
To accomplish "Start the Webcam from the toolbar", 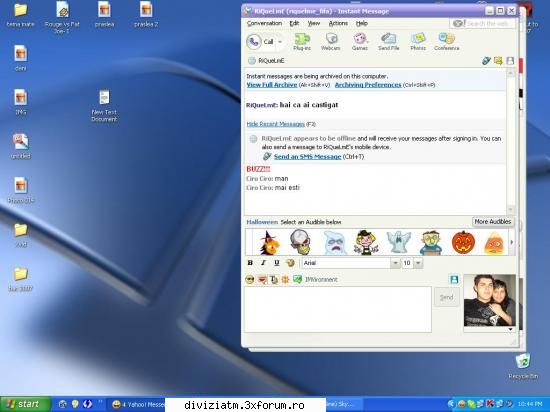I will pos(331,42).
